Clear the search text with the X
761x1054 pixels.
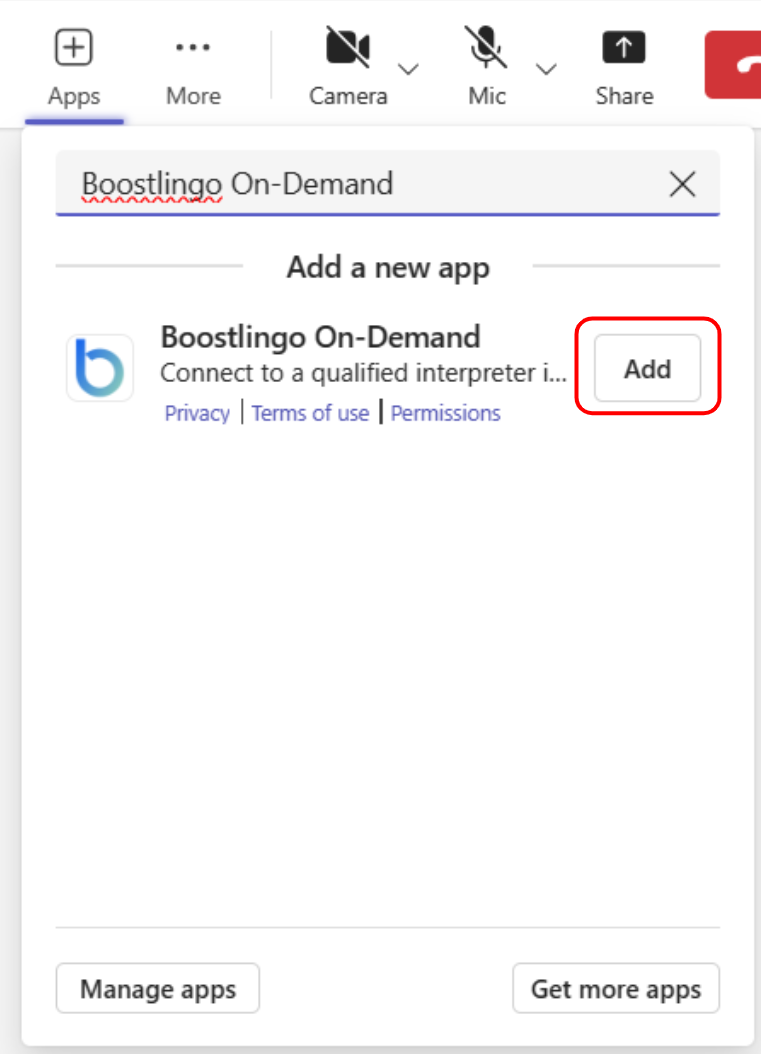(x=682, y=184)
